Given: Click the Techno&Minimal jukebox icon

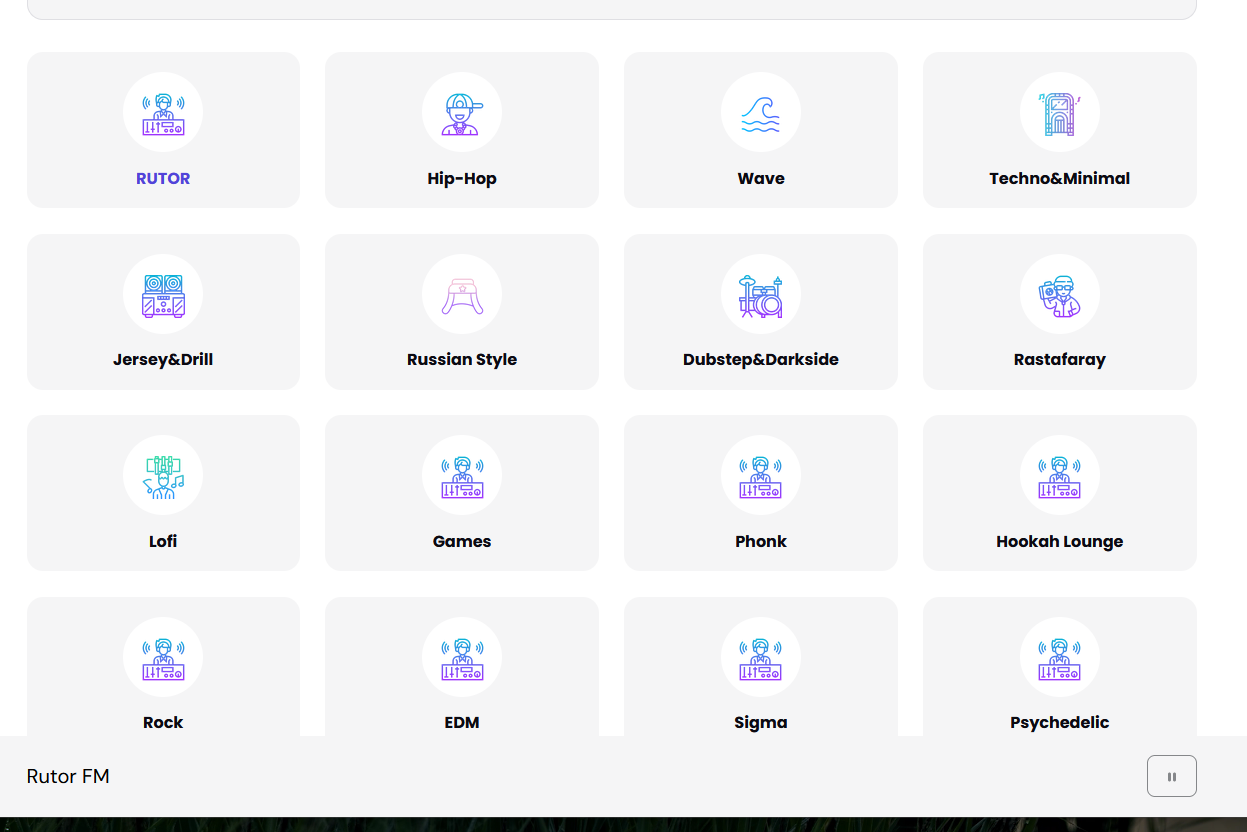Looking at the screenshot, I should 1059,112.
